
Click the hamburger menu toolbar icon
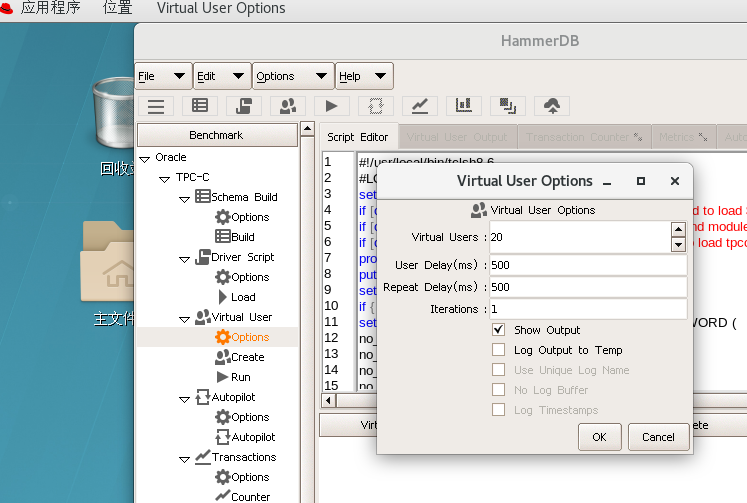point(156,106)
